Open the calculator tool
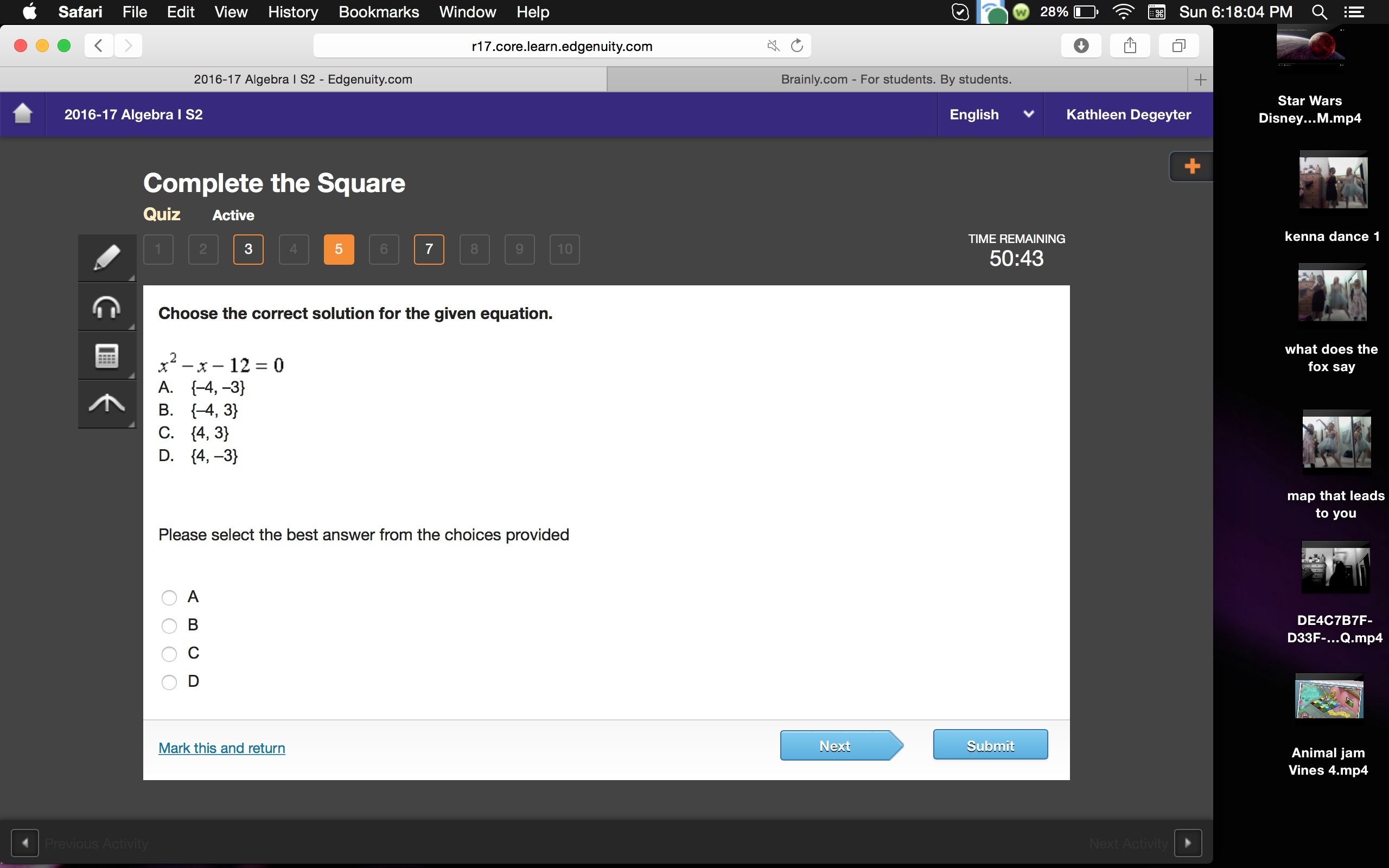The width and height of the screenshot is (1389, 868). coord(107,356)
